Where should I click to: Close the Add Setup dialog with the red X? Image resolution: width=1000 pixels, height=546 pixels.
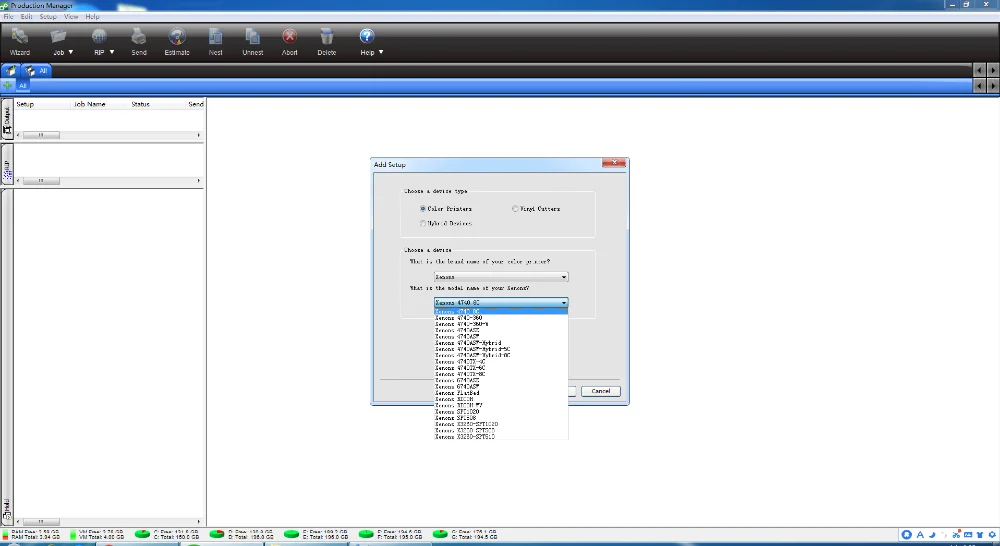click(x=614, y=163)
